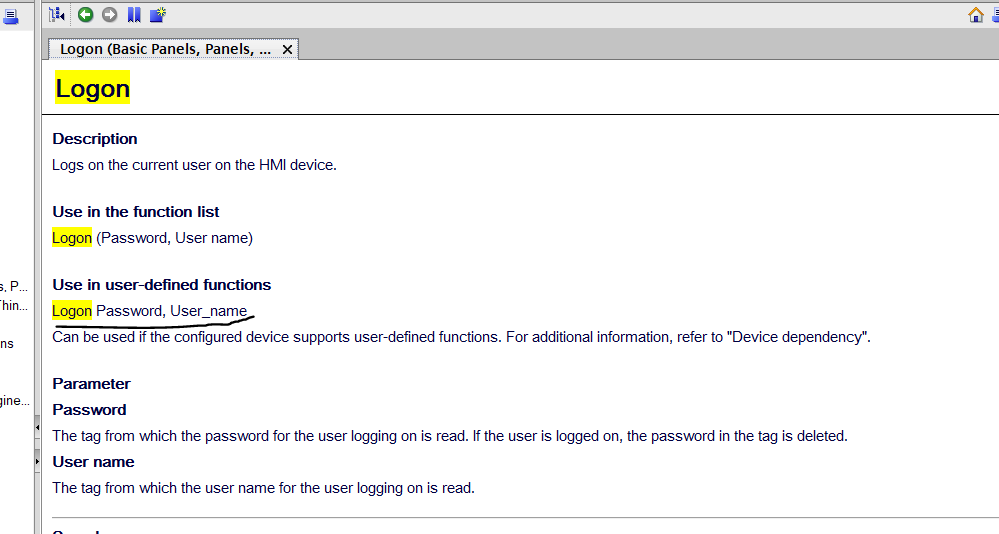This screenshot has width=999, height=534.
Task: Click the gray forward arrow
Action: (110, 14)
